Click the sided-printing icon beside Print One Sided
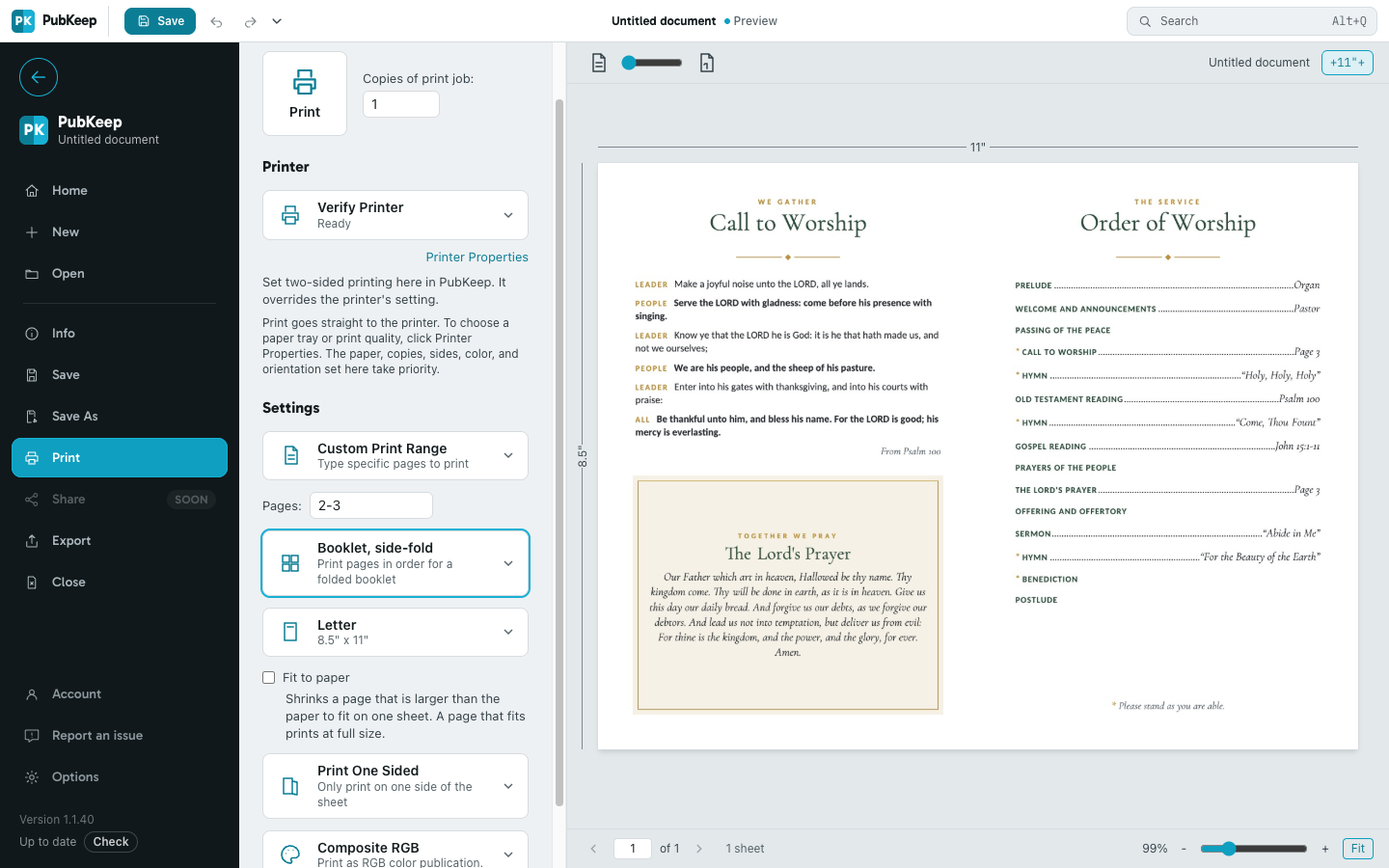The height and width of the screenshot is (868, 1389). click(x=290, y=786)
